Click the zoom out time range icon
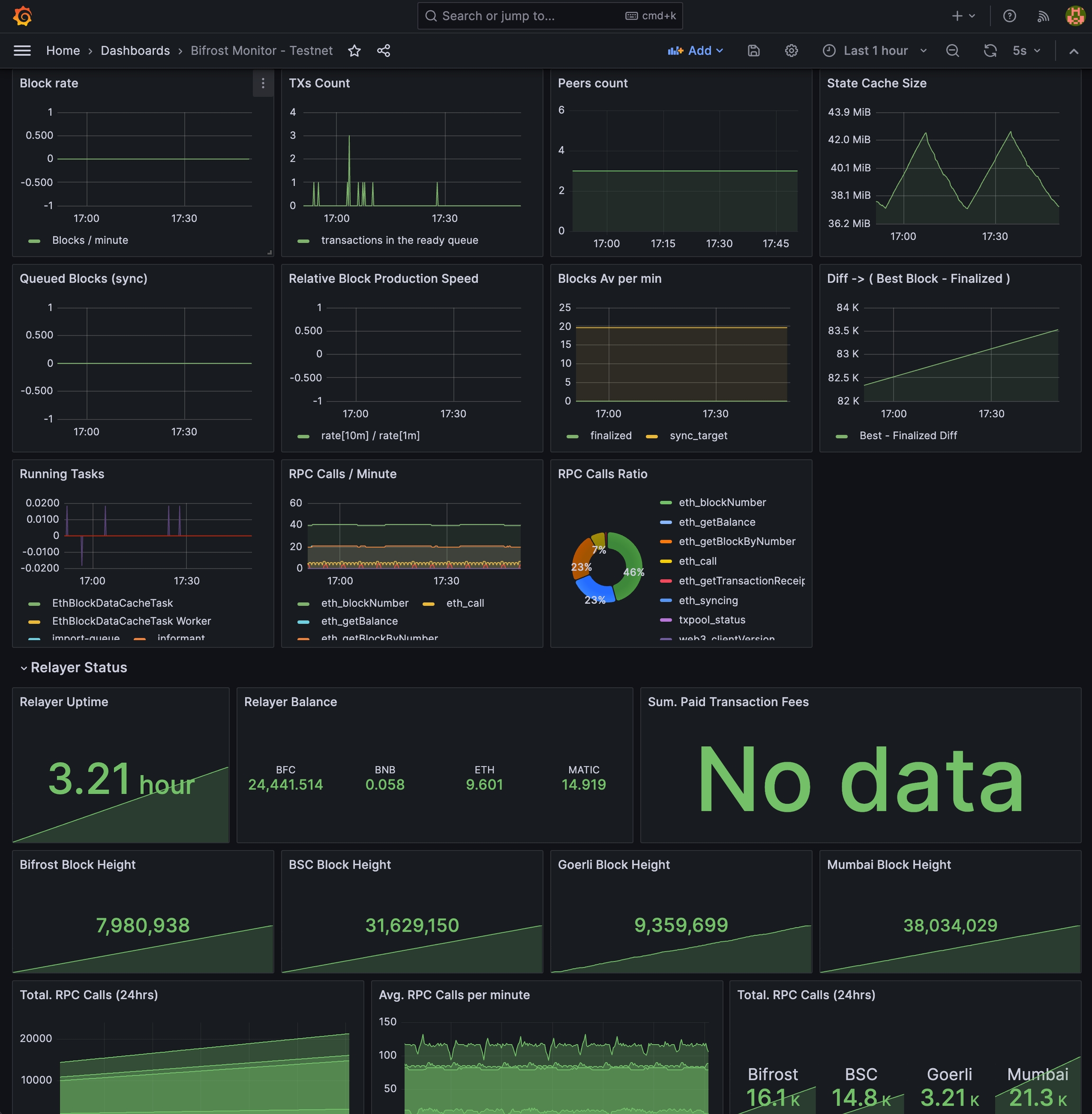The width and height of the screenshot is (1092, 1114). [x=953, y=50]
